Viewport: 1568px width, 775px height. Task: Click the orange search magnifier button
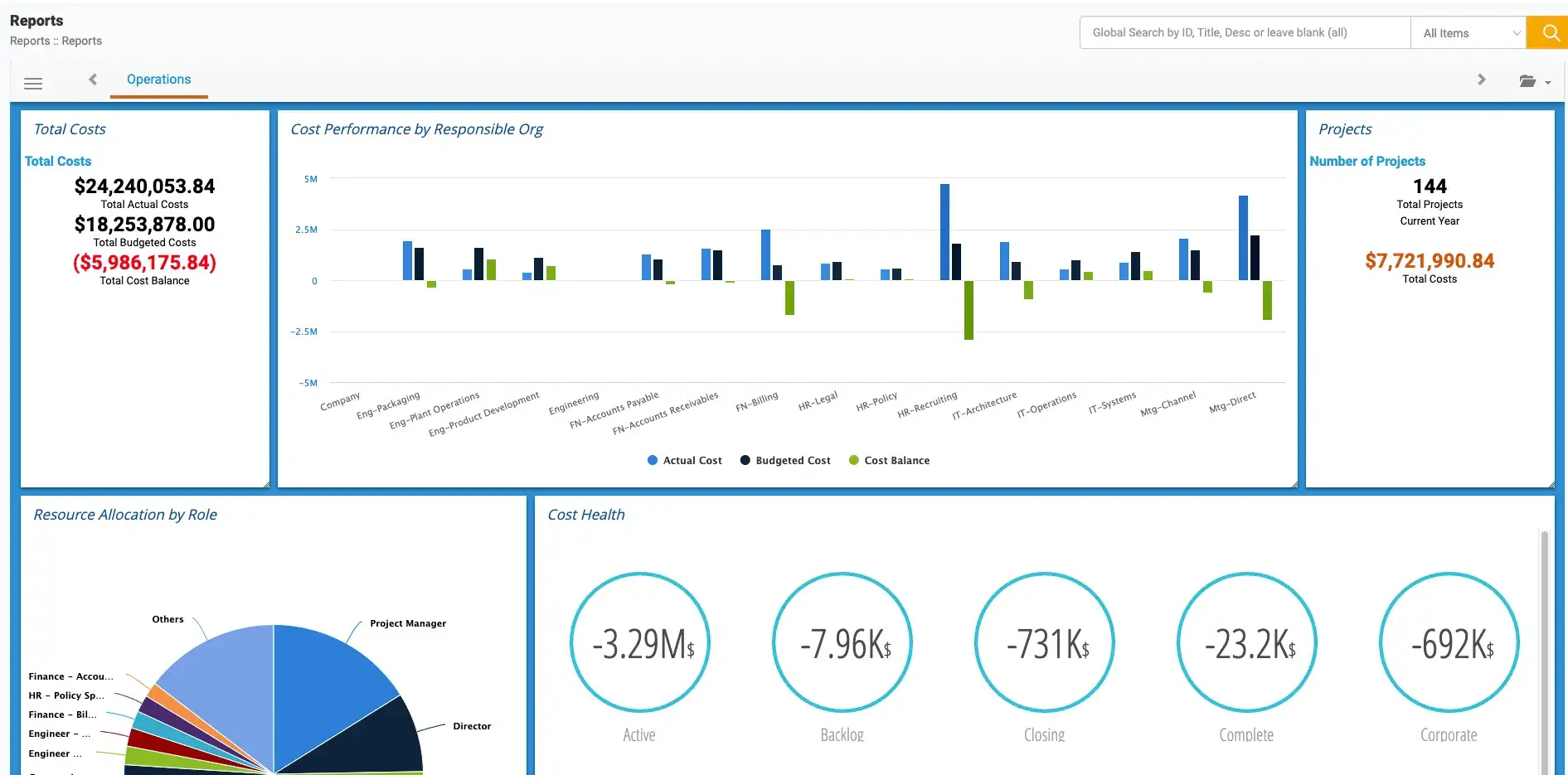click(x=1547, y=33)
